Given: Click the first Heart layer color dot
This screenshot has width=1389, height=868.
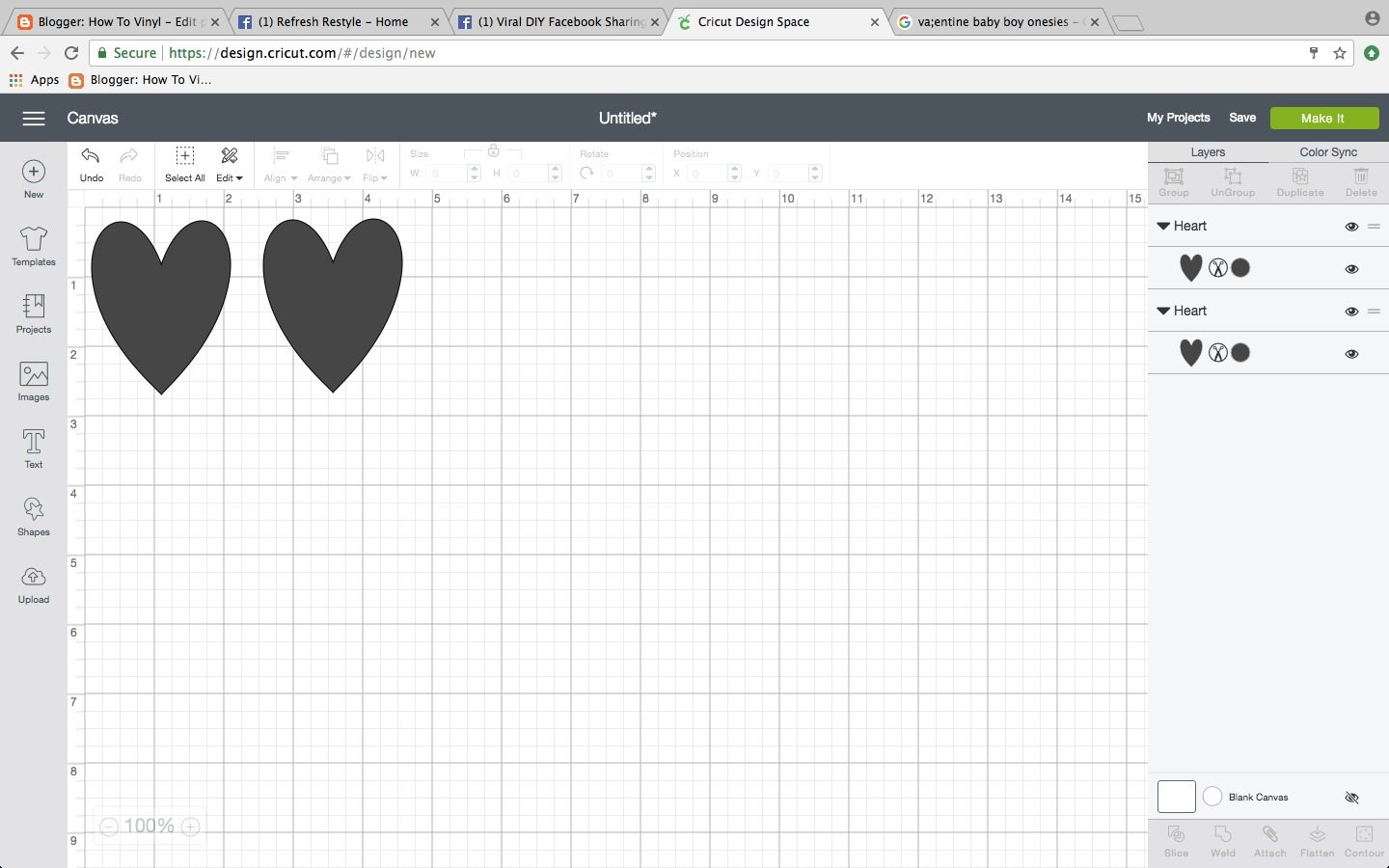Looking at the screenshot, I should tap(1241, 268).
